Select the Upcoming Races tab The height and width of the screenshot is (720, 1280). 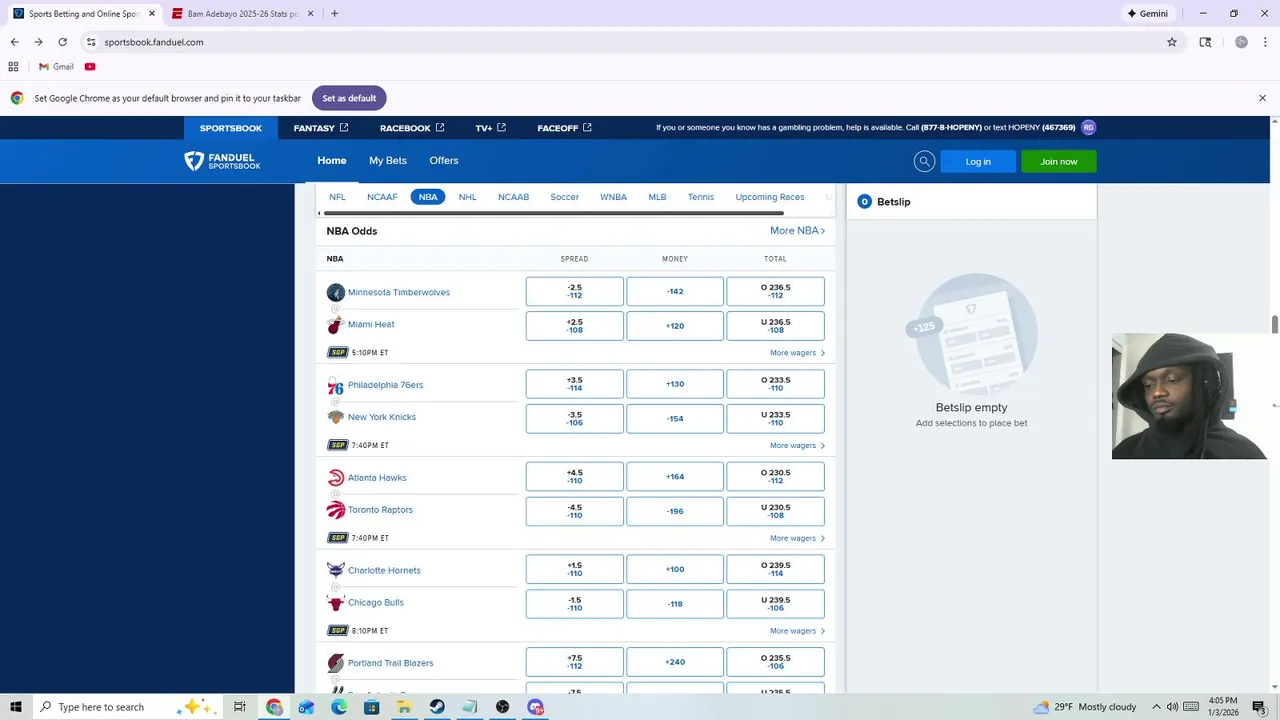pyautogui.click(x=770, y=197)
